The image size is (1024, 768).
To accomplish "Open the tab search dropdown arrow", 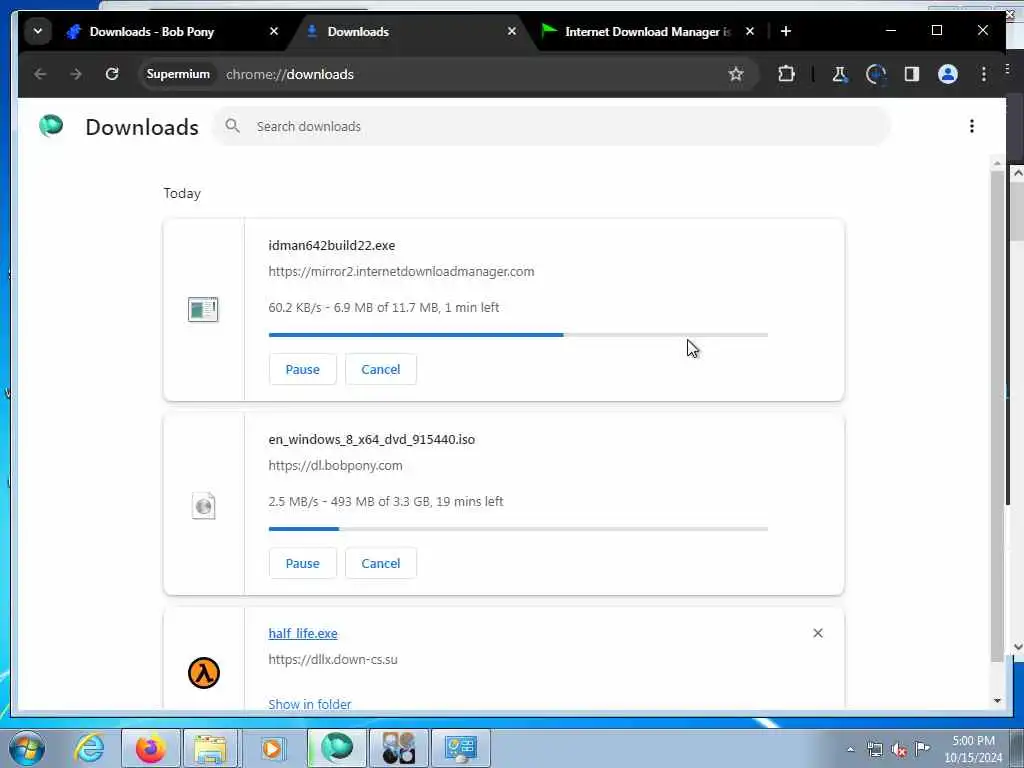I will [38, 31].
